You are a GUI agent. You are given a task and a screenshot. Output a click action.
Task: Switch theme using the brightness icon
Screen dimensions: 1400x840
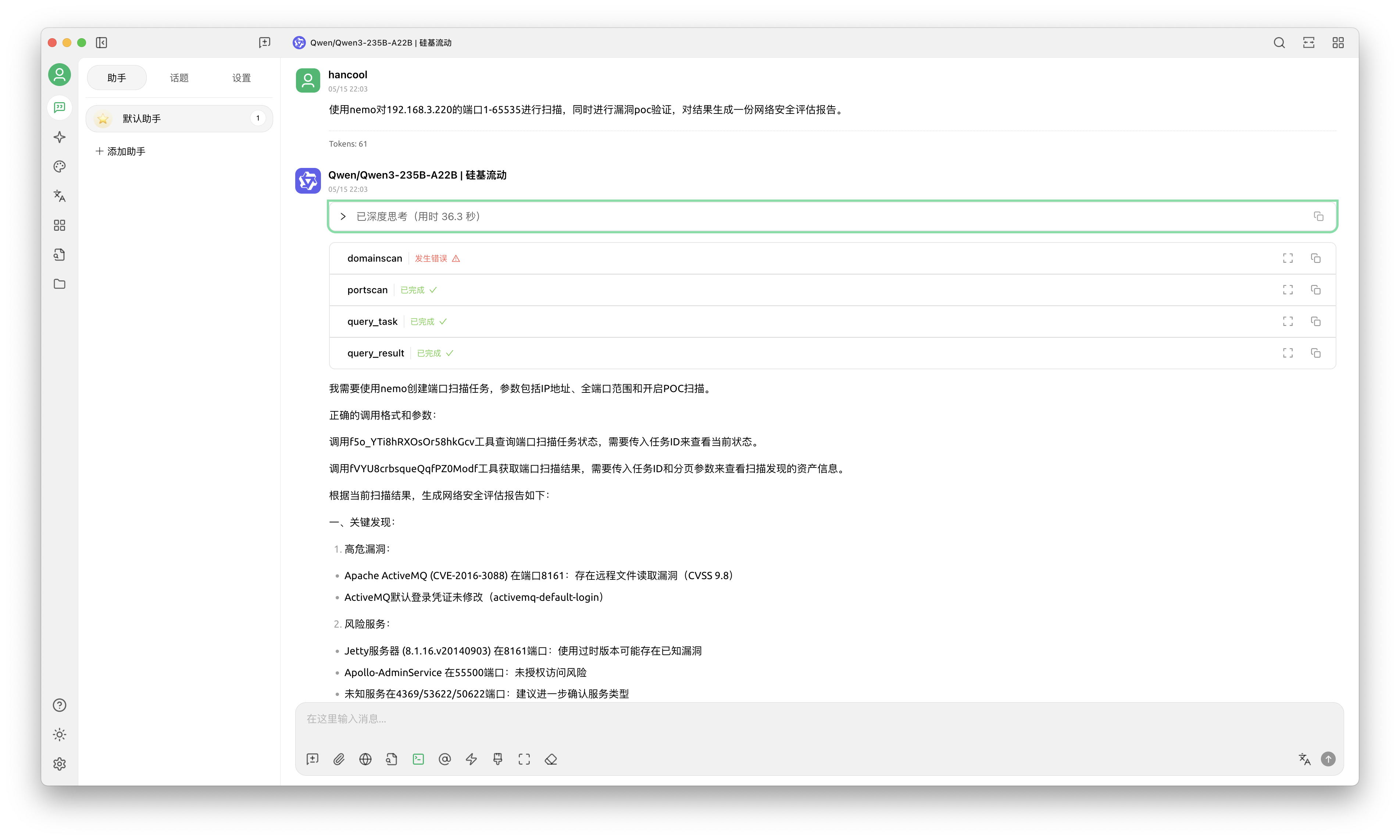point(60,734)
